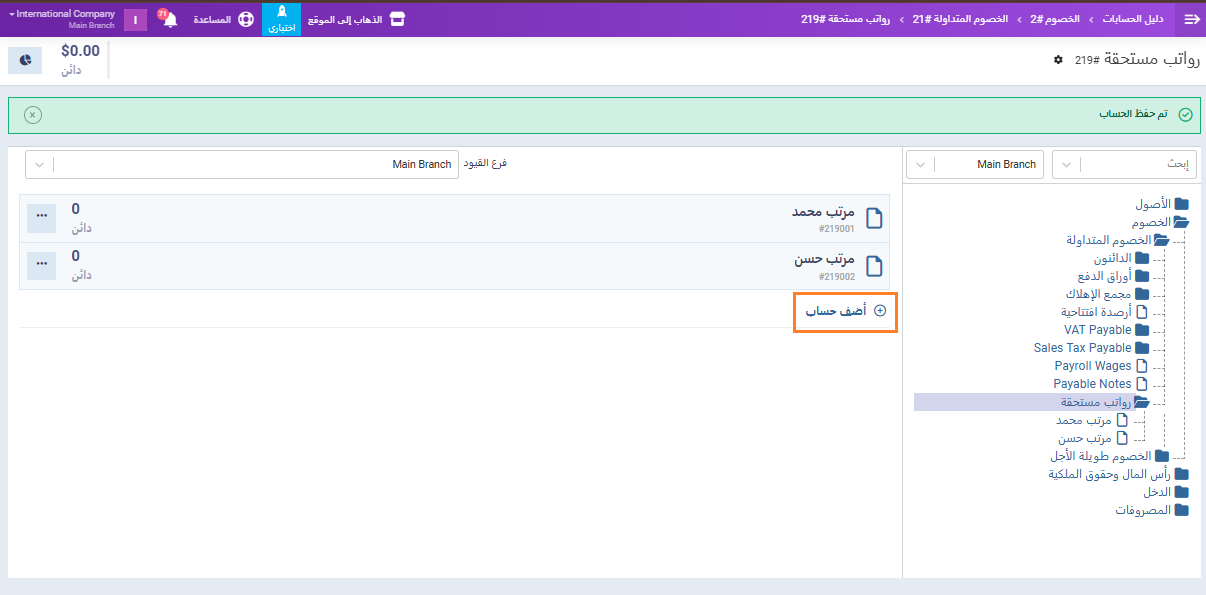Open three-dots menu for مرتب محمد
The image size is (1206, 595).
click(41, 218)
